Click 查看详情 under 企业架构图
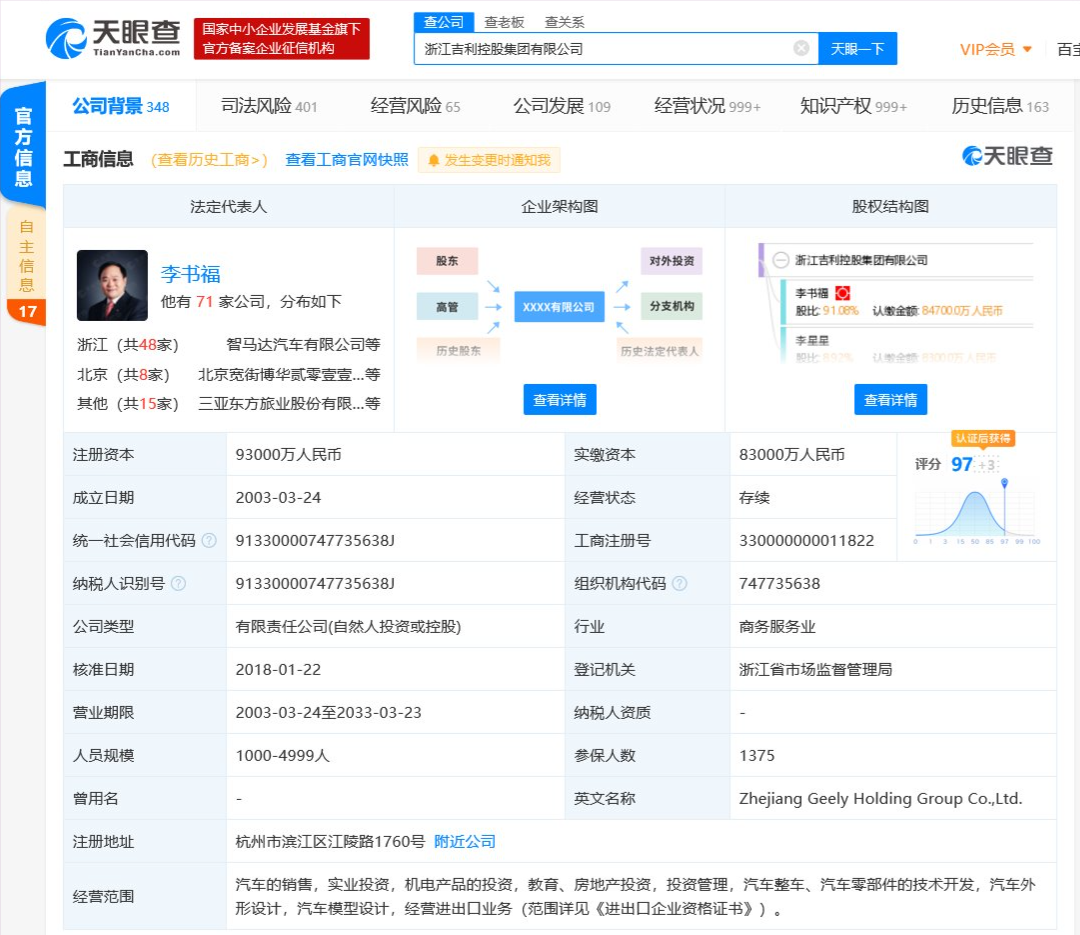Screen dimensions: 1080x935 coord(559,400)
